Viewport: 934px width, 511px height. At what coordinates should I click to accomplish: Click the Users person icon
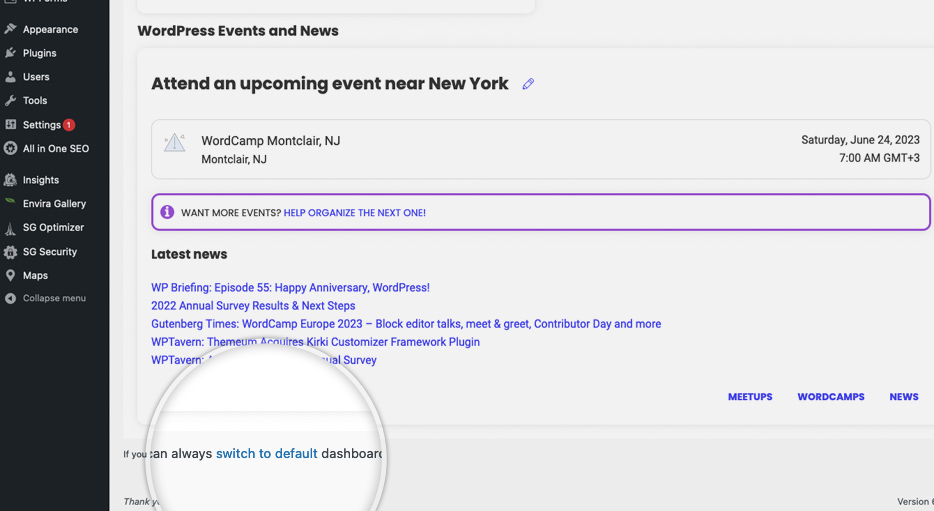click(x=10, y=76)
